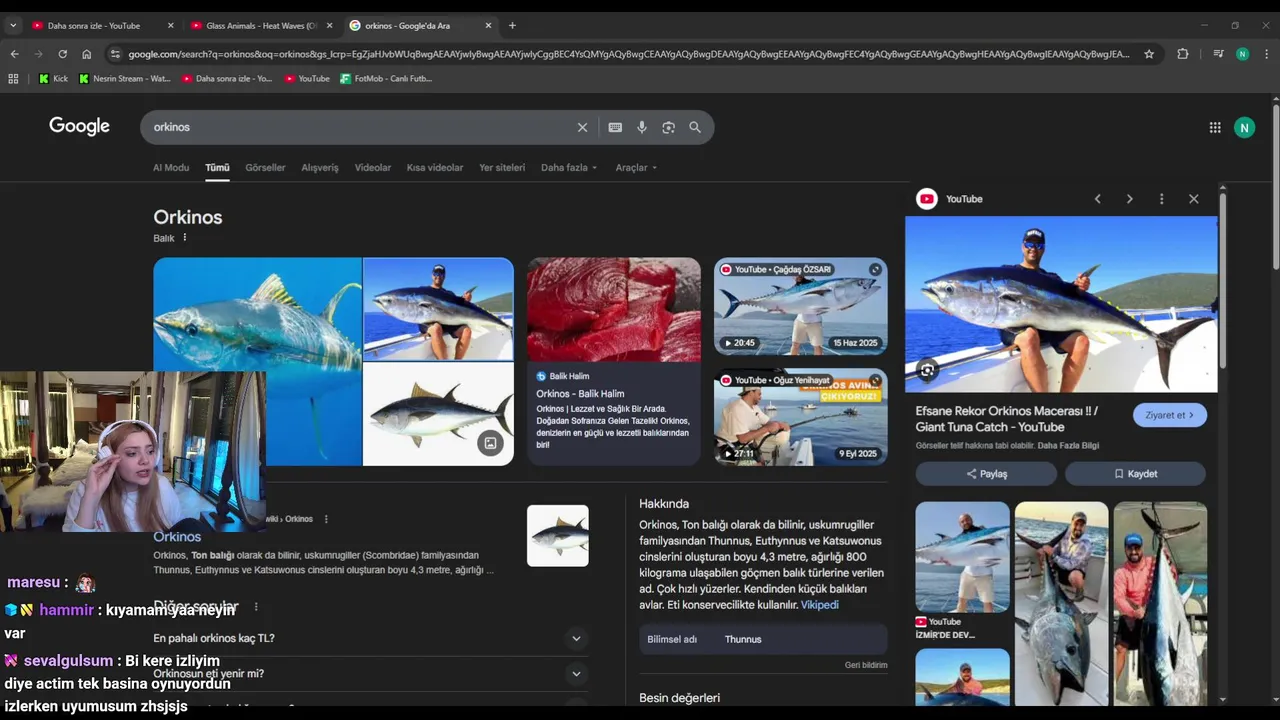
Task: Open İZMİR'DE DEV related YouTube image
Action: pos(963,570)
